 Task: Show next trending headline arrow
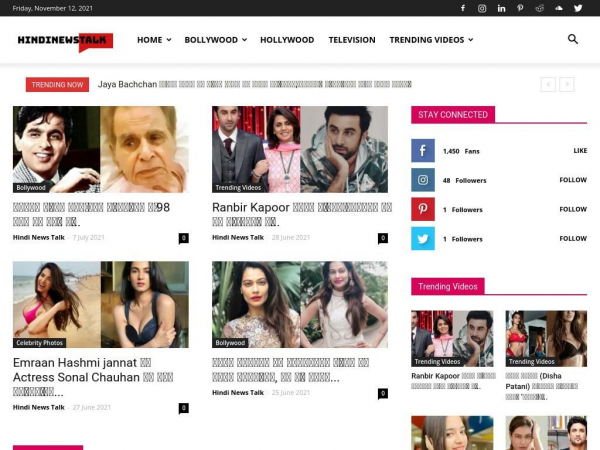[x=567, y=84]
